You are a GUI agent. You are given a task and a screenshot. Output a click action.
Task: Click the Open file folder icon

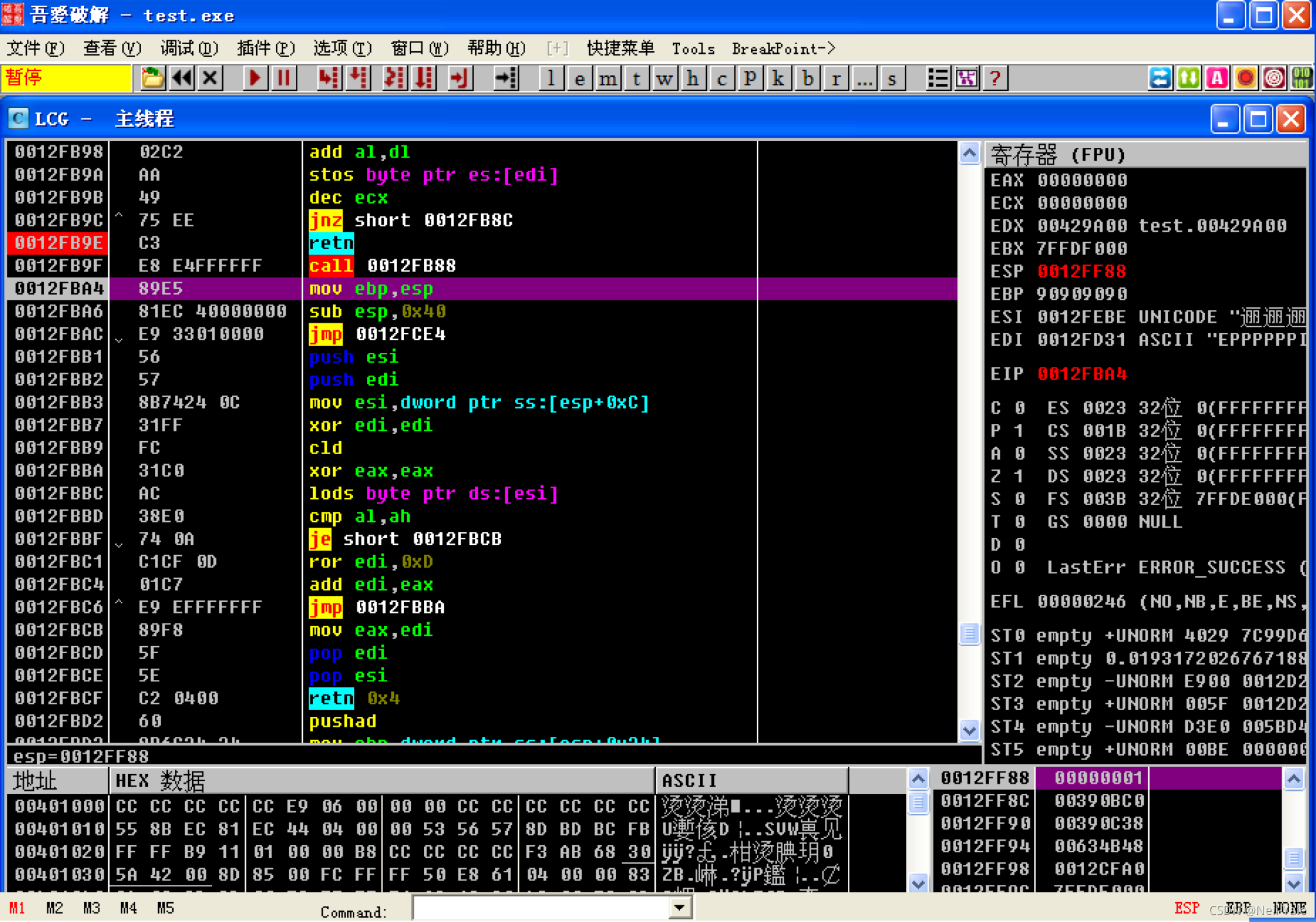click(152, 78)
